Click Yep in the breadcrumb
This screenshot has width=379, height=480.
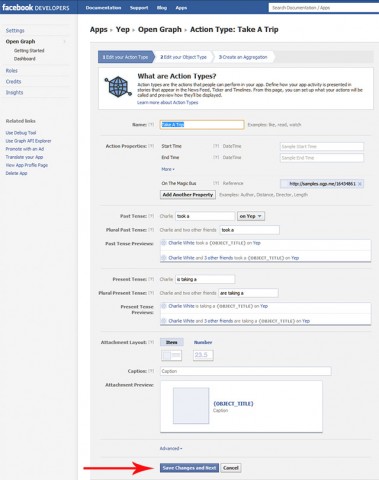pos(123,30)
